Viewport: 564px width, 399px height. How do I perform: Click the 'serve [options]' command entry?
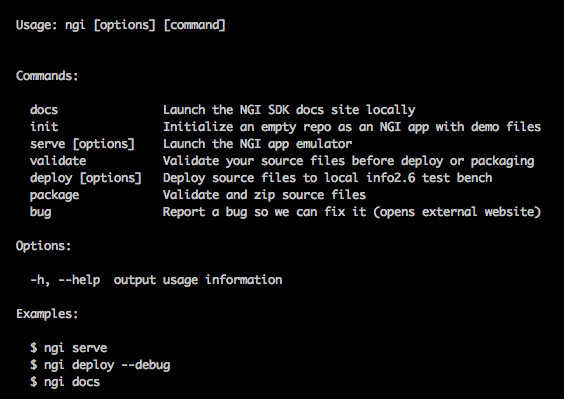tap(82, 144)
